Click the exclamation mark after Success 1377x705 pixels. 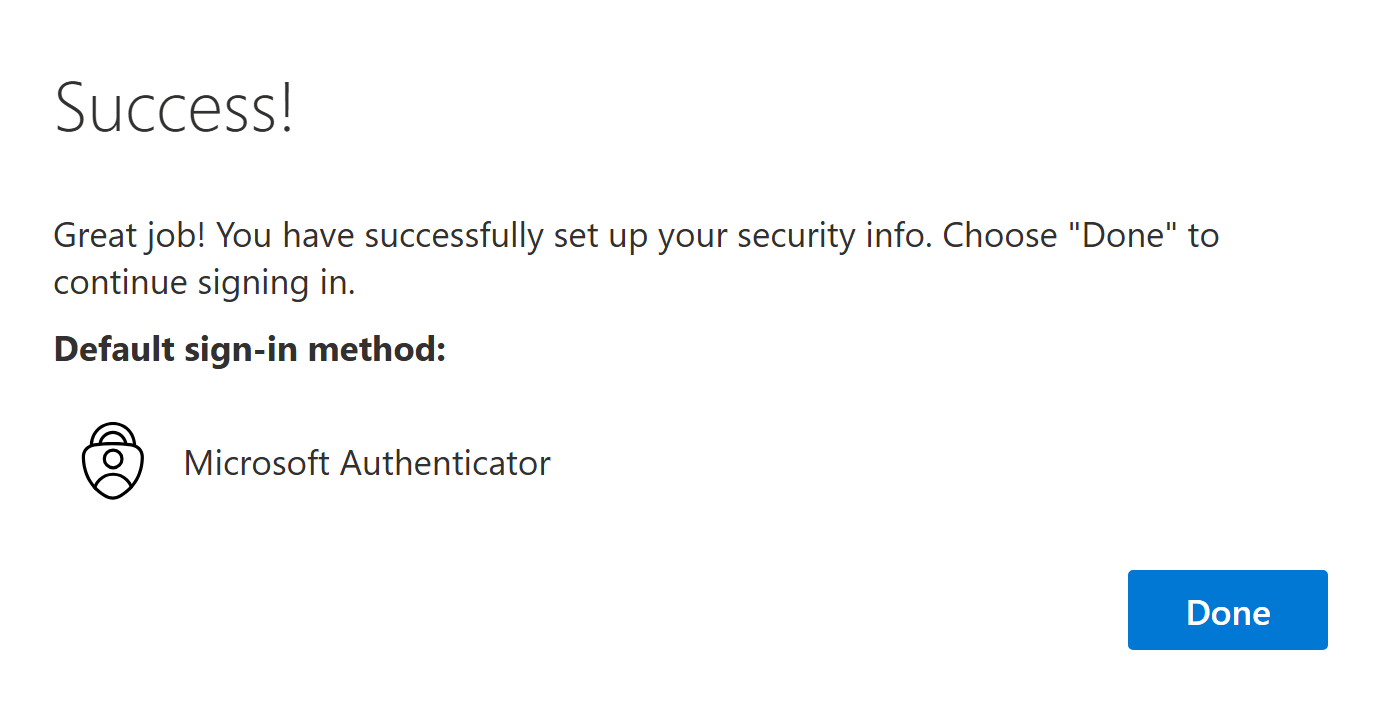click(286, 107)
